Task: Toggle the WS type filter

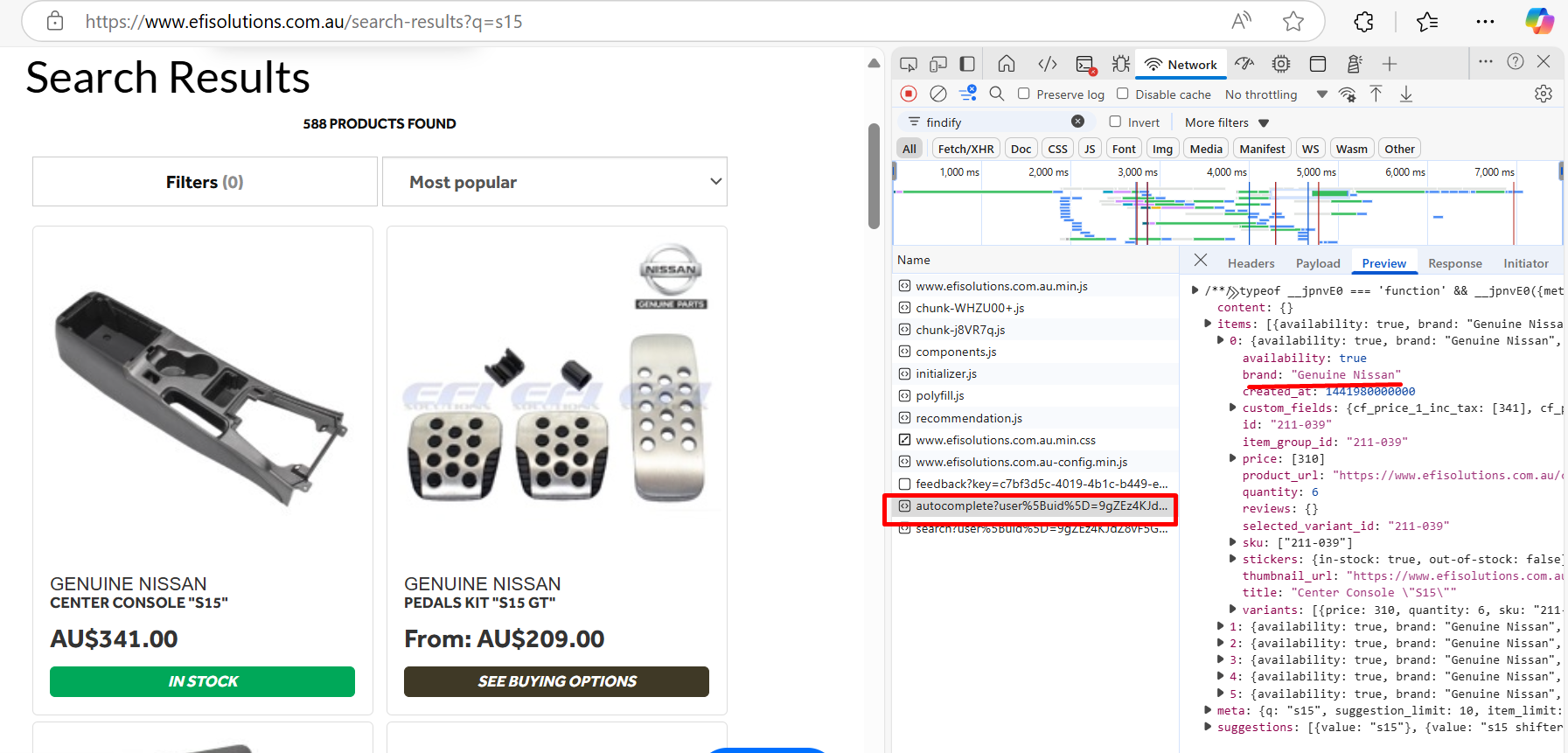Action: (1310, 149)
